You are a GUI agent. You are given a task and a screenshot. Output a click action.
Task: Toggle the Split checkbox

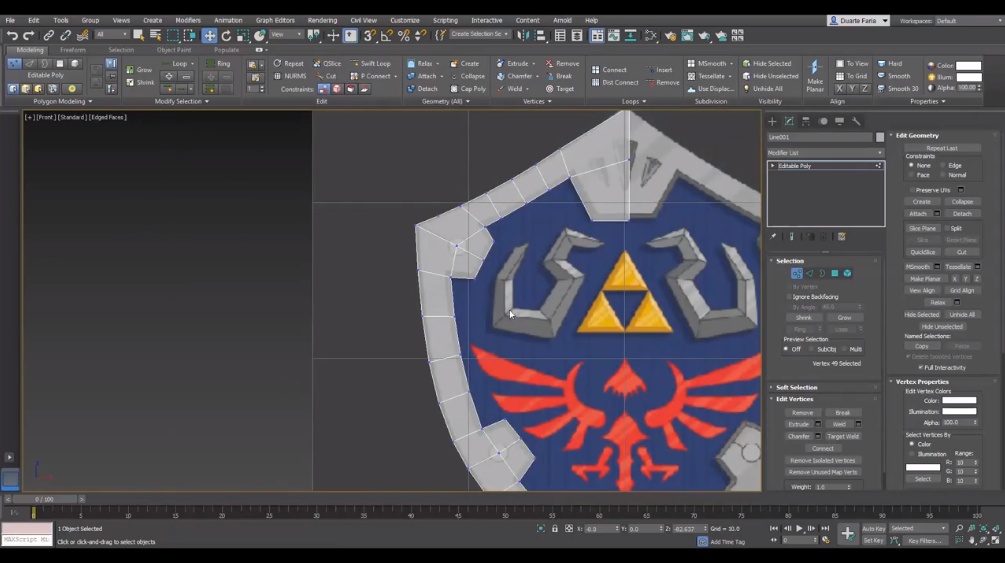pyautogui.click(x=947, y=228)
